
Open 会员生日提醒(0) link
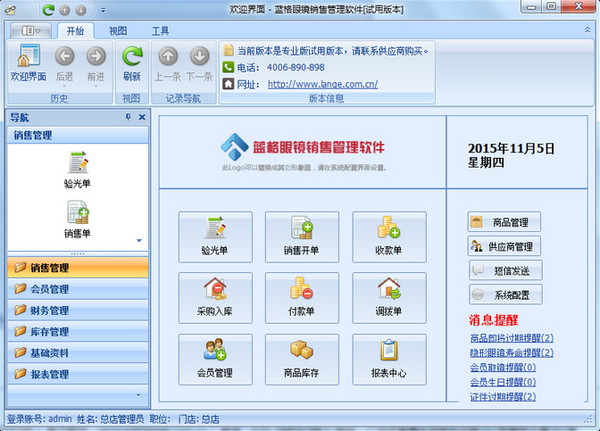coord(503,382)
